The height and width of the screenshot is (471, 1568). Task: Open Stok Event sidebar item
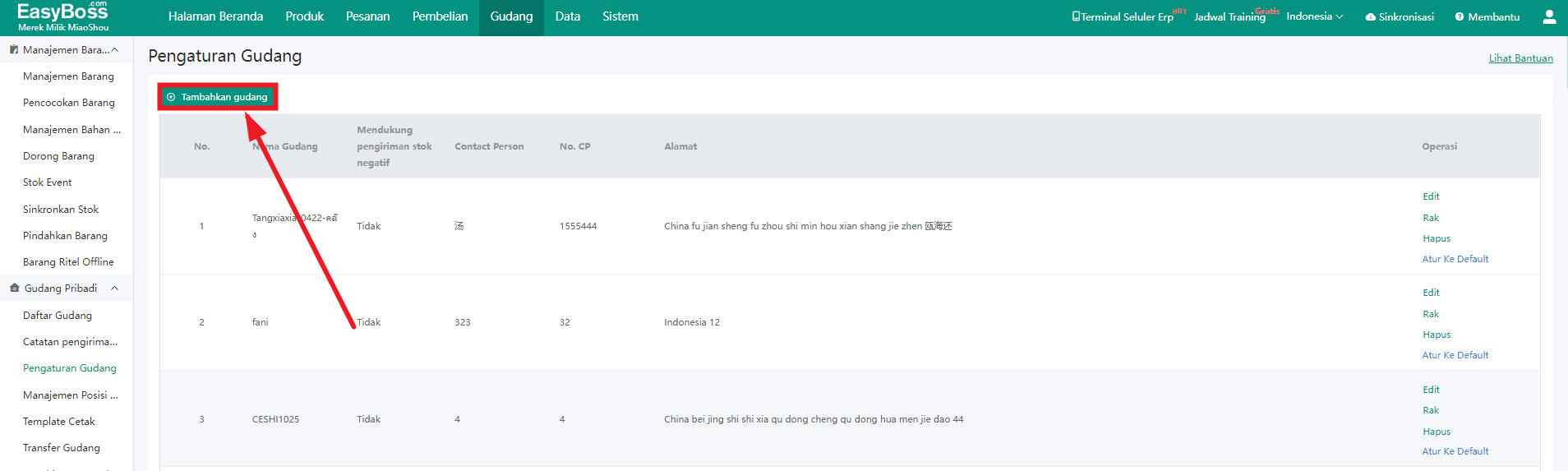(x=48, y=182)
